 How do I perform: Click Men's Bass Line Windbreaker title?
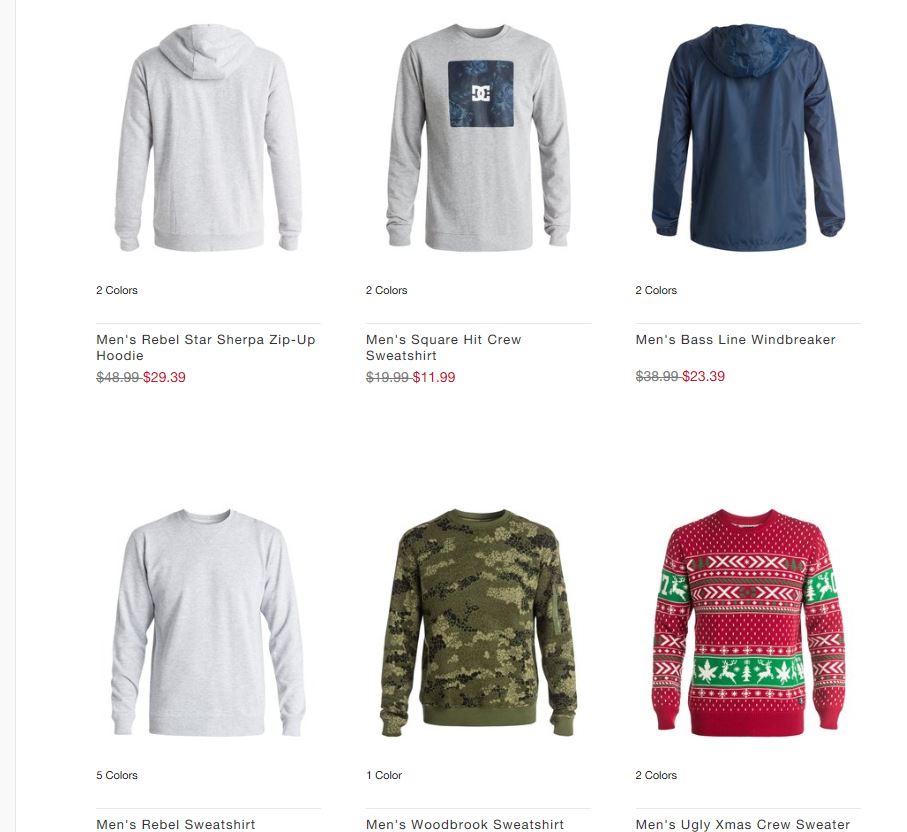(735, 340)
